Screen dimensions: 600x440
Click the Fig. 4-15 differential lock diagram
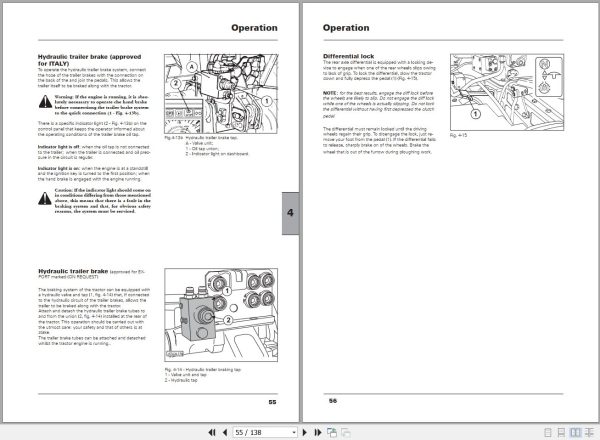pos(507,92)
